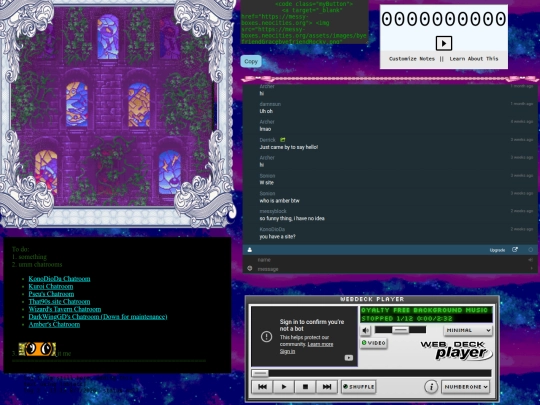Click the 'Just came by to say hello!' message
This screenshot has width=540, height=405.
(289, 147)
